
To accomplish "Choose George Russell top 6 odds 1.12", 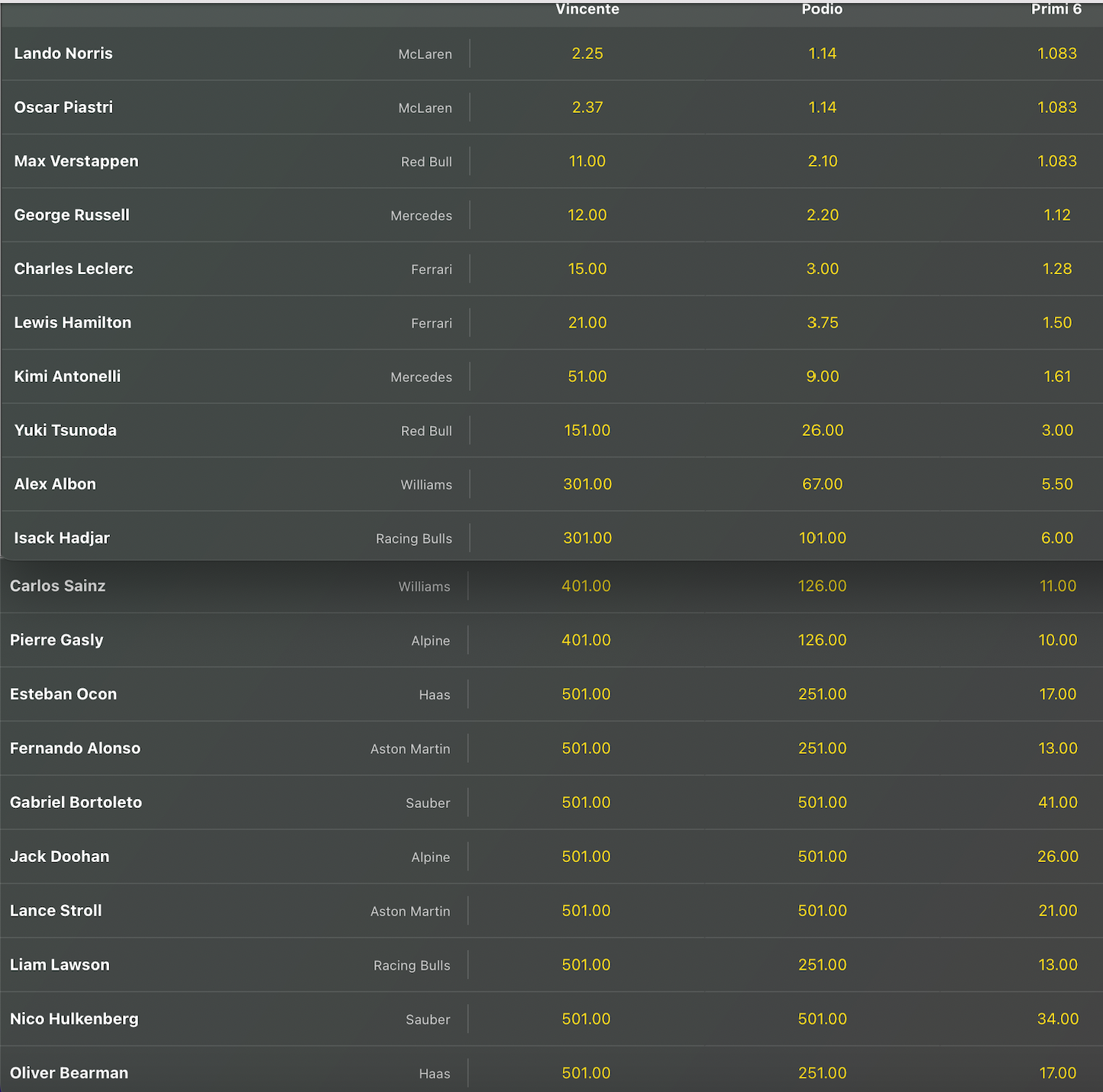I will pyautogui.click(x=1057, y=215).
